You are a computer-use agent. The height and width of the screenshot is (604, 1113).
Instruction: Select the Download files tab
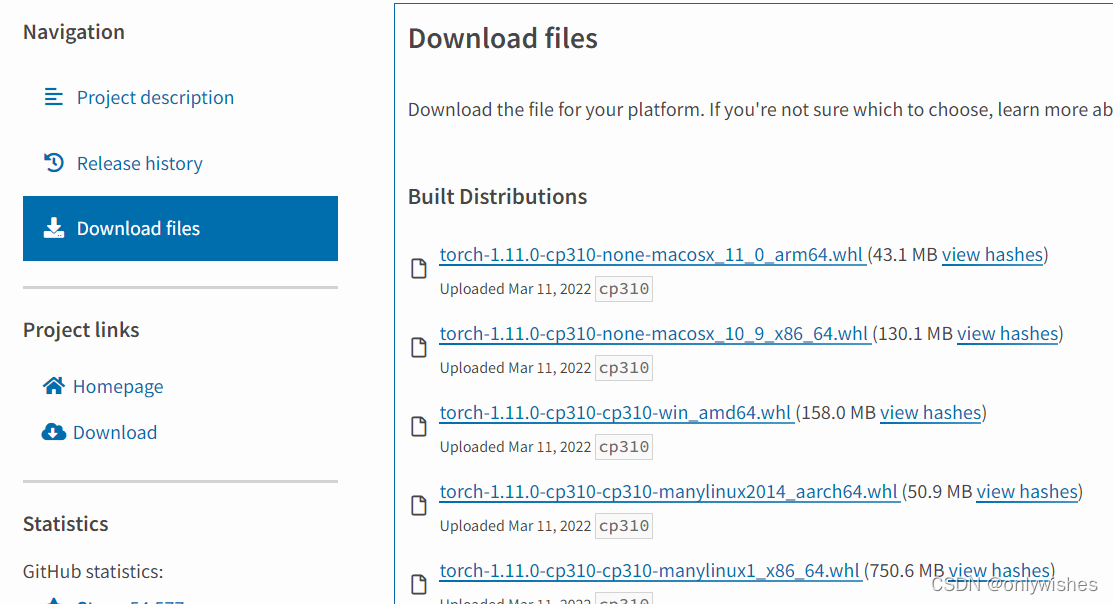[x=180, y=229]
